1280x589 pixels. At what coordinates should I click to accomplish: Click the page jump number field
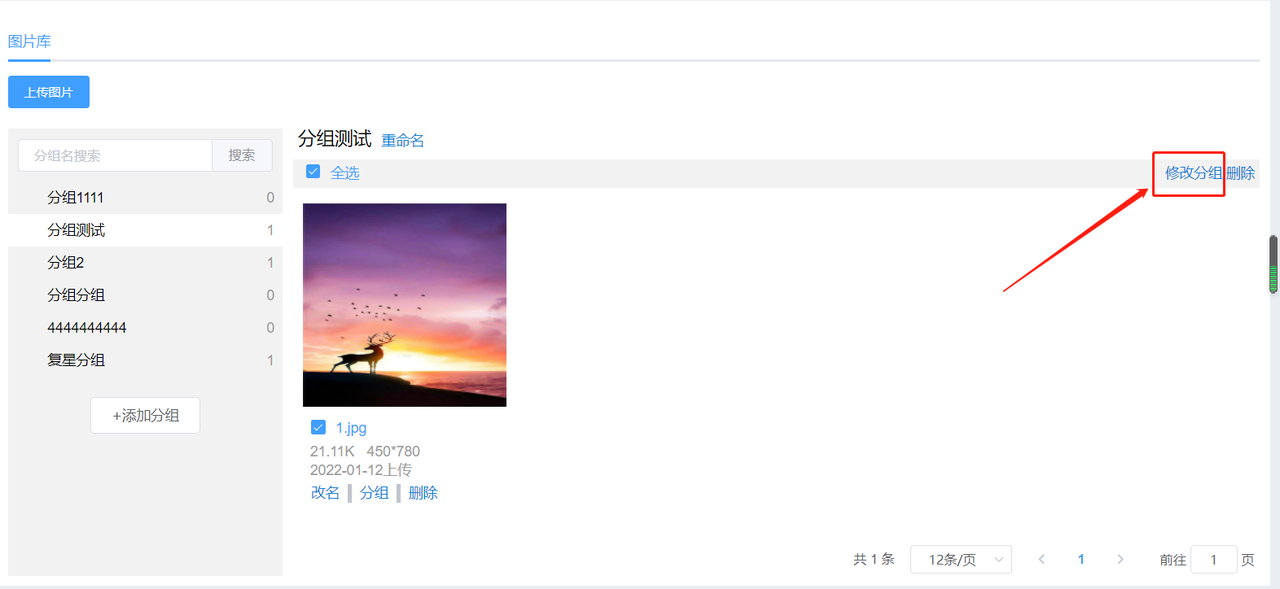click(1214, 560)
